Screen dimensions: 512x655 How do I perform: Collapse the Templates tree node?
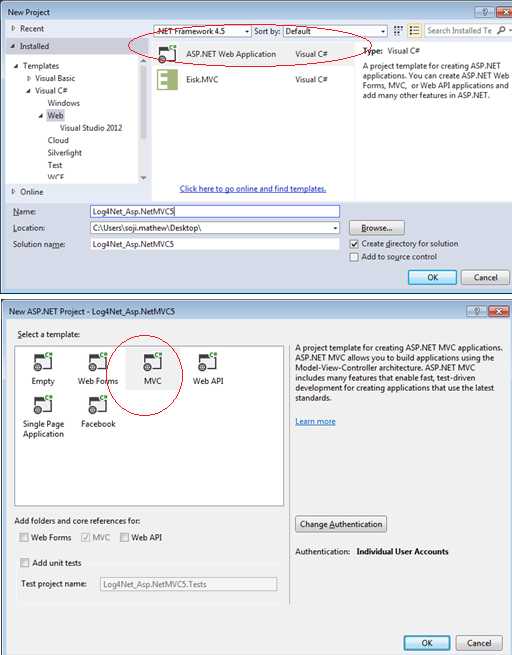16,66
